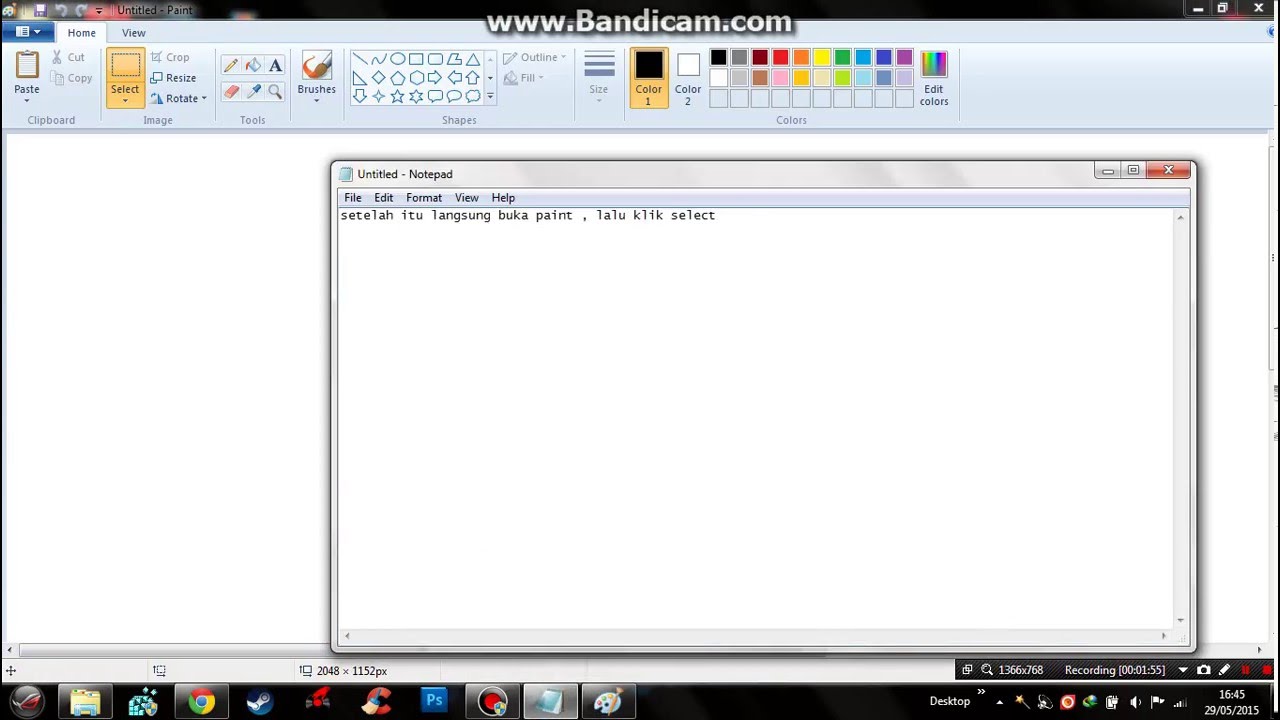
Task: Select the Line shape
Action: (359, 59)
